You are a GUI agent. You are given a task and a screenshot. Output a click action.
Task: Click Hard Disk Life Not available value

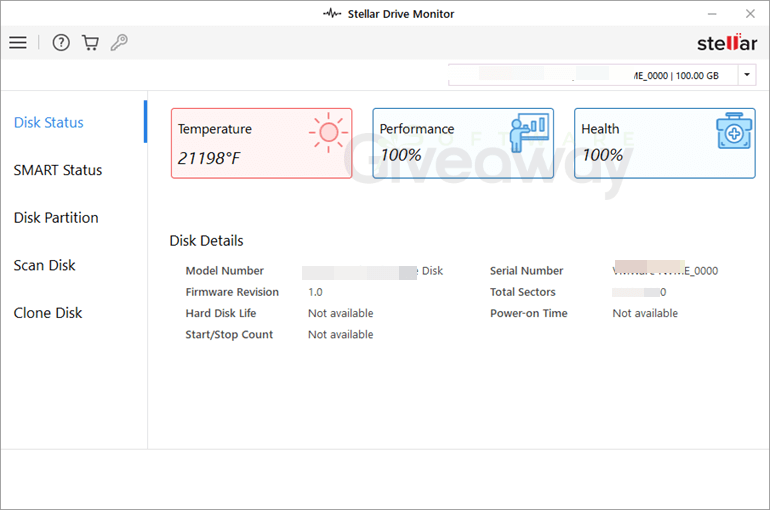point(340,313)
